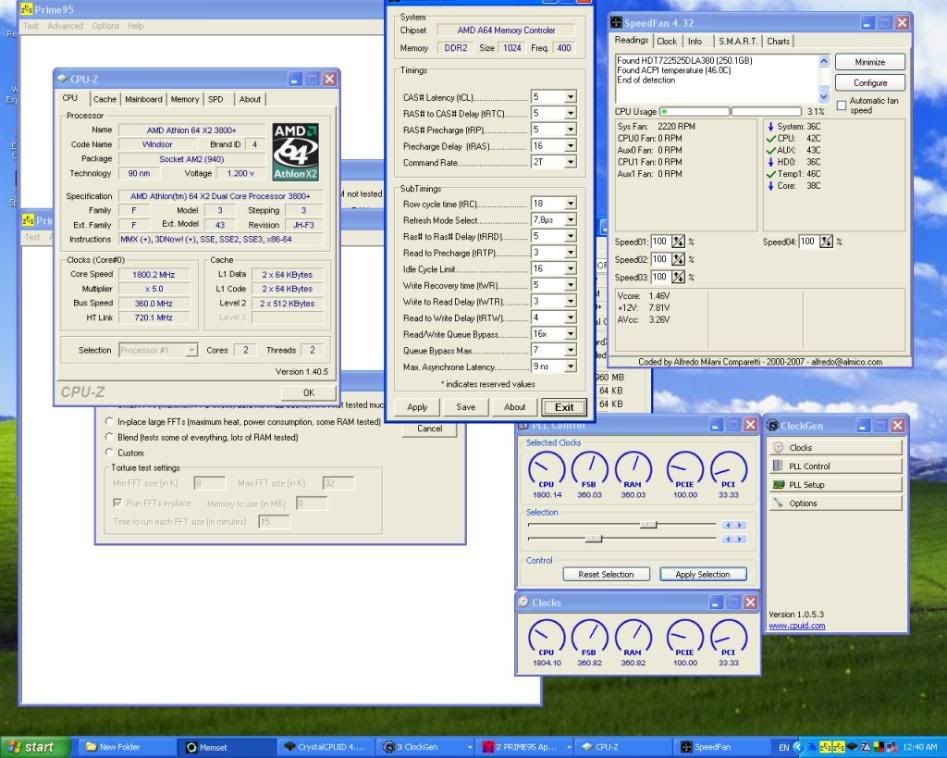The width and height of the screenshot is (947, 758).
Task: Open New Folder from the taskbar
Action: click(x=122, y=747)
